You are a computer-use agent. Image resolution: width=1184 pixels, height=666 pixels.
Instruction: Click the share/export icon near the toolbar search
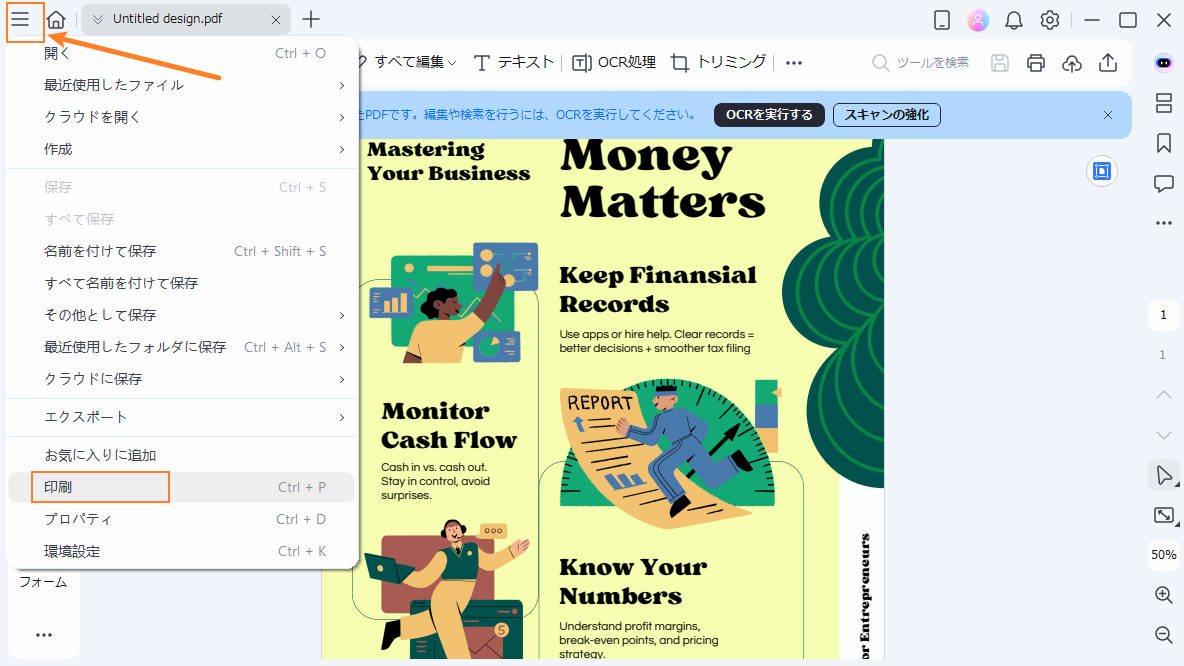(x=1107, y=62)
